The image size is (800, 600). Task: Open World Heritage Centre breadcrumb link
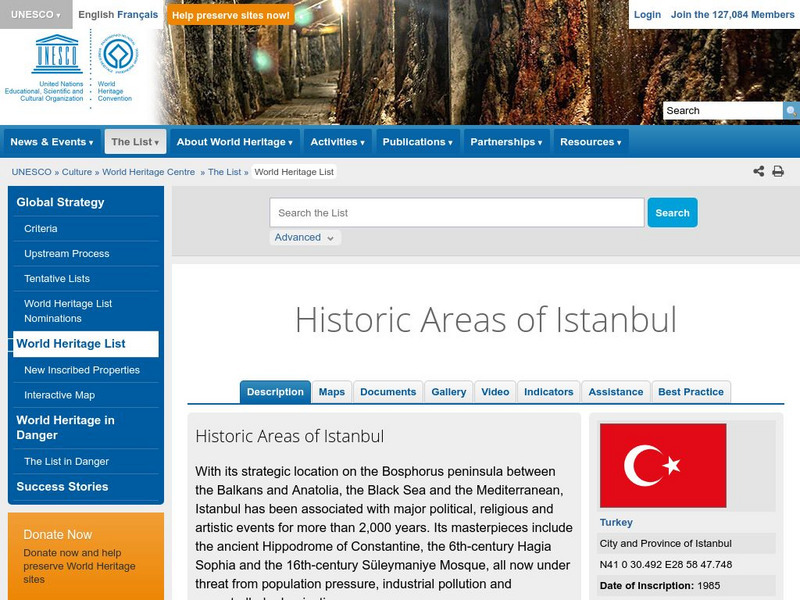tap(148, 172)
